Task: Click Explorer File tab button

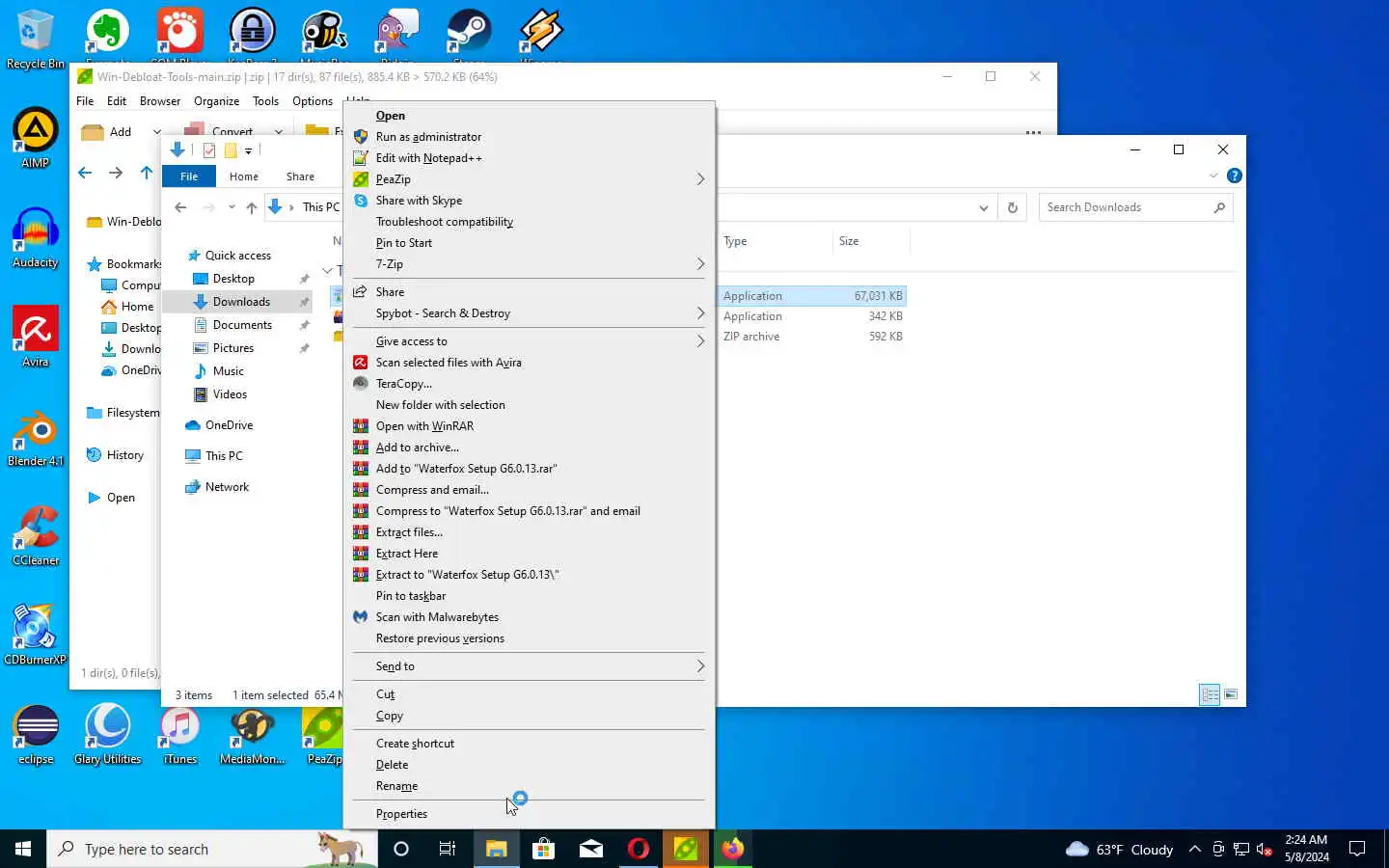Action: click(x=189, y=176)
